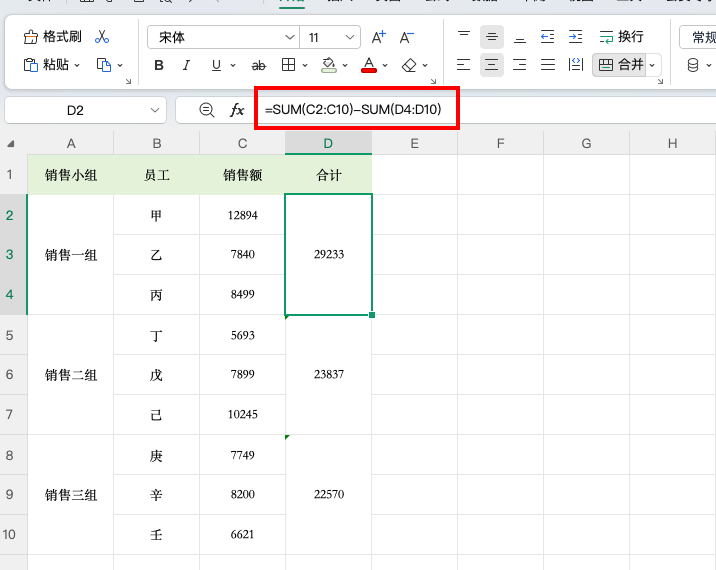Screen dimensions: 716x570
Task: Open the font color dropdown arrow
Action: 385,66
